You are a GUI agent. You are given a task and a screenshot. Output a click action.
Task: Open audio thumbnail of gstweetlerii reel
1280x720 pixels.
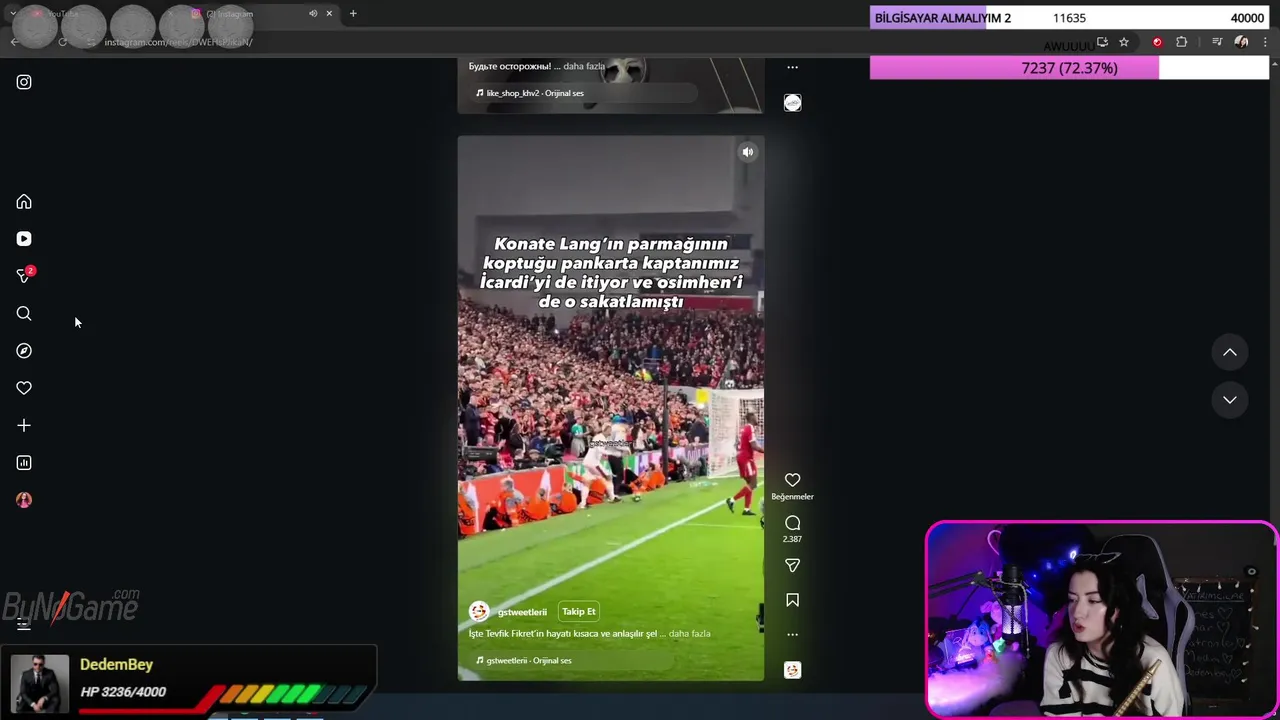pos(792,670)
